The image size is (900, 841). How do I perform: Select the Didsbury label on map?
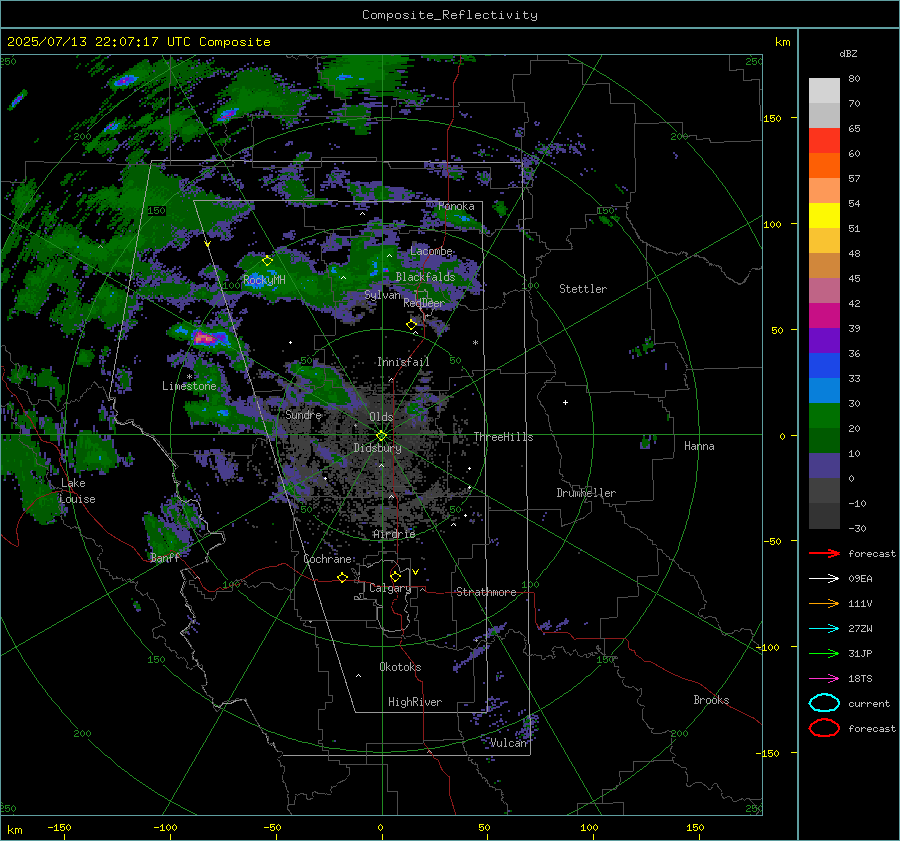pos(377,448)
